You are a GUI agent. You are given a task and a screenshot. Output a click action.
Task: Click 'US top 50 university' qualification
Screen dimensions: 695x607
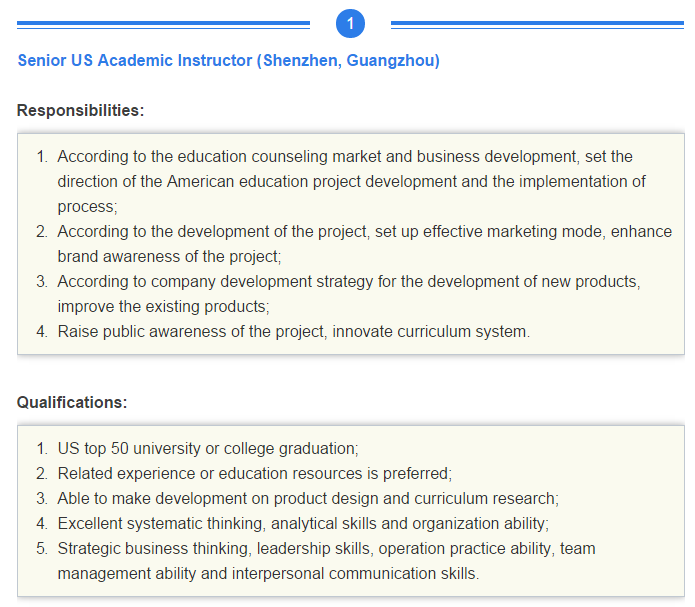coord(207,449)
